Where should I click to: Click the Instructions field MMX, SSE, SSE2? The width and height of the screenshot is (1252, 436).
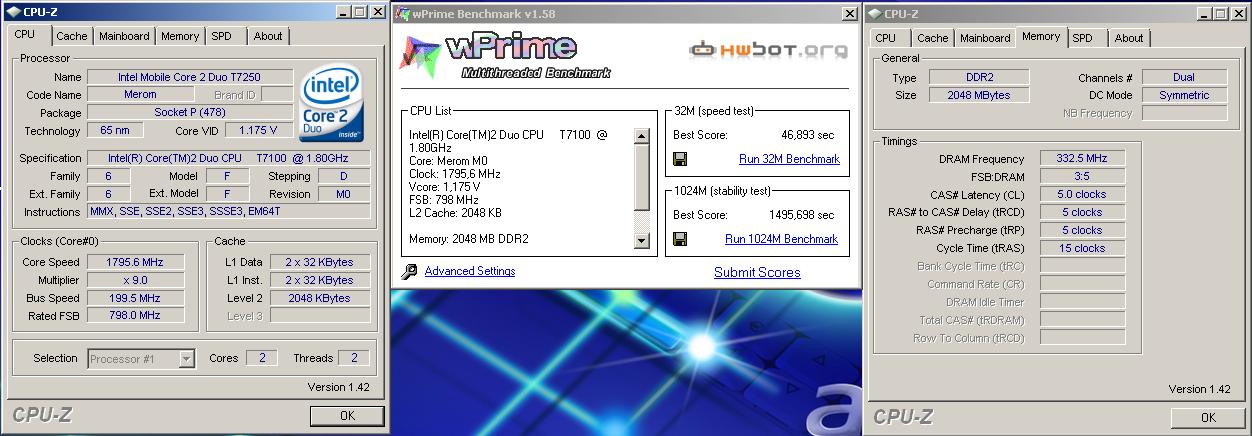[229, 212]
